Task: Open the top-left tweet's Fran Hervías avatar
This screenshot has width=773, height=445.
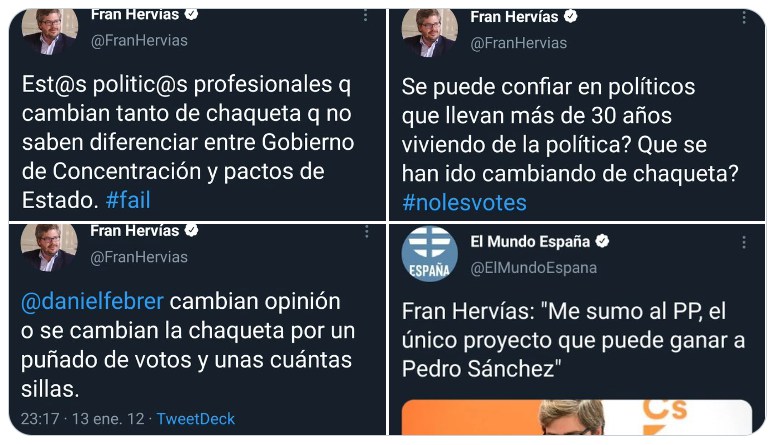Action: point(50,31)
